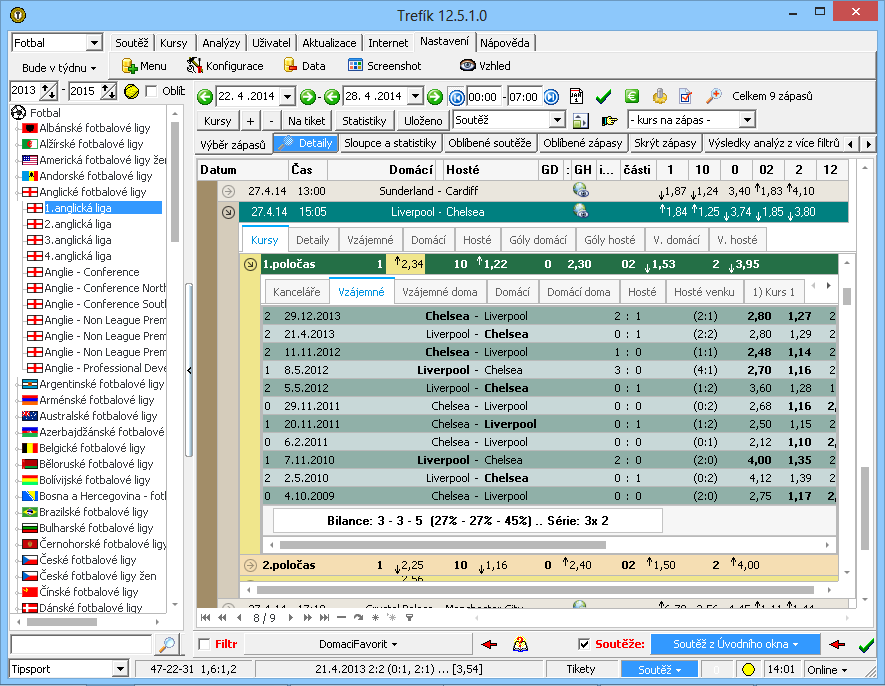The image size is (885, 686).
Task: Go to last record in navigator
Action: (324, 618)
